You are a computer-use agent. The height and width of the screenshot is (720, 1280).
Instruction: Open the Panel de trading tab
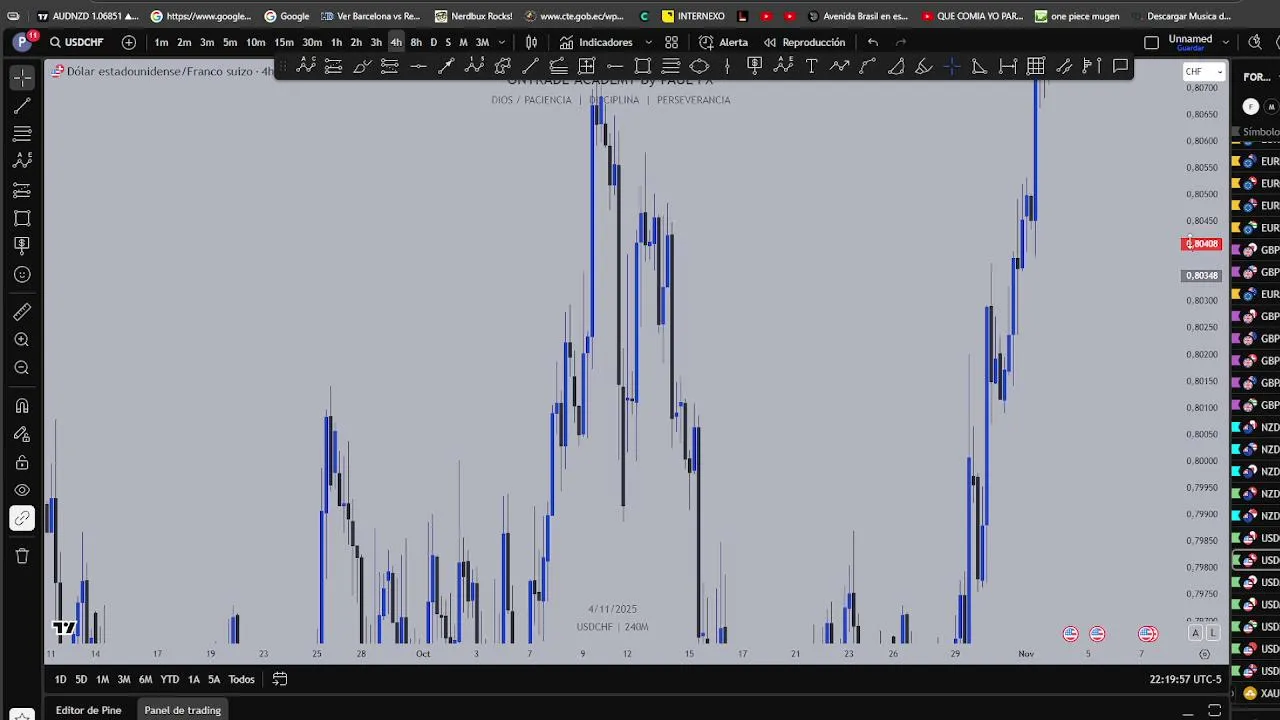[x=182, y=710]
